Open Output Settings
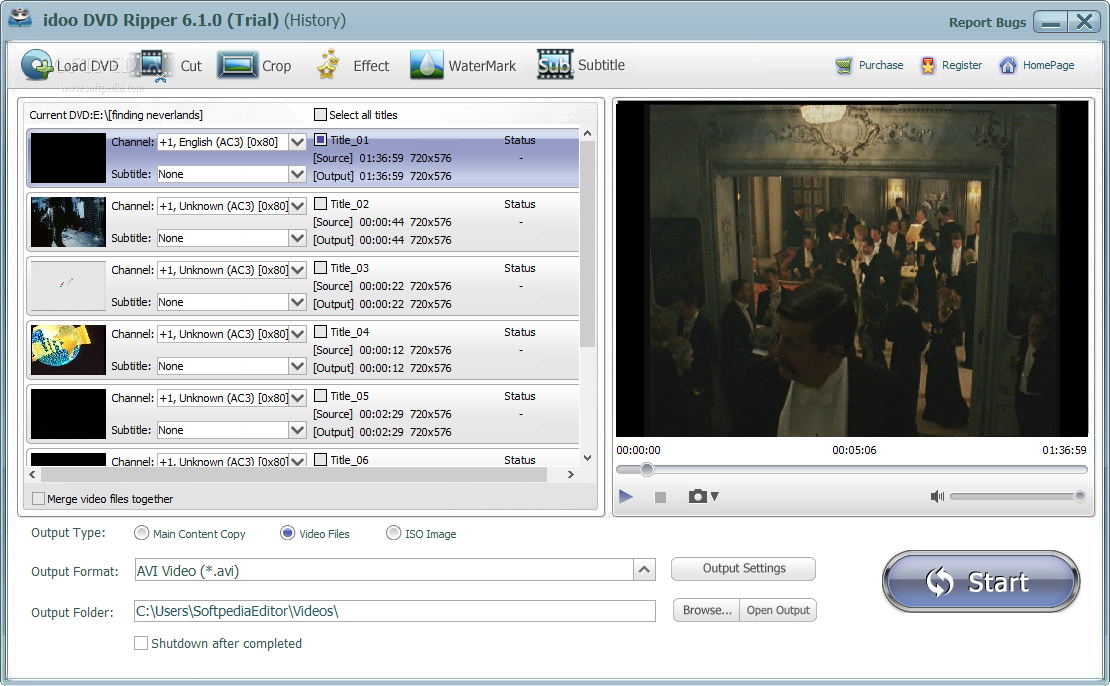1110x686 pixels. [x=743, y=568]
